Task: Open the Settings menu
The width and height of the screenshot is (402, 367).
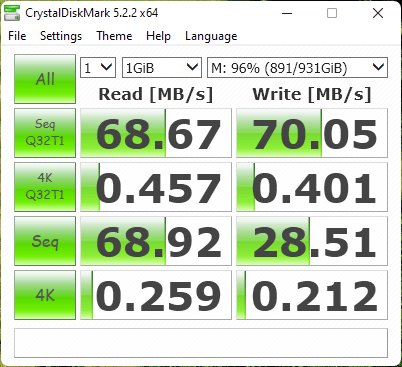Action: (61, 36)
